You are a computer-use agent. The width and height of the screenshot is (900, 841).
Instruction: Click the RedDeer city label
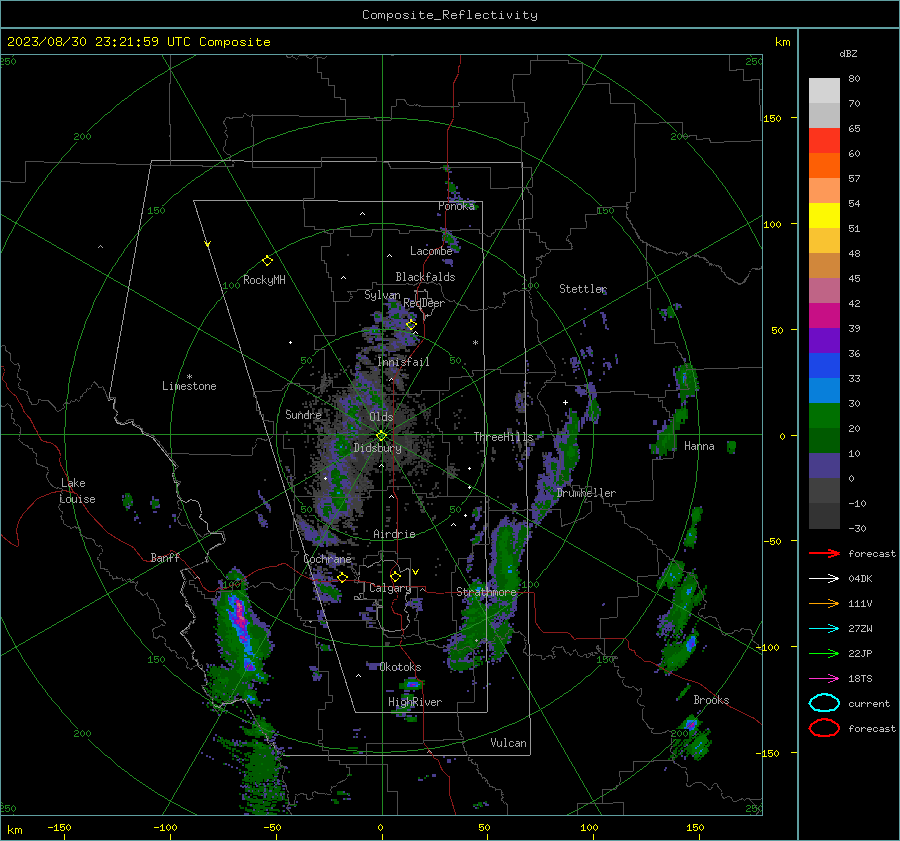[x=424, y=303]
